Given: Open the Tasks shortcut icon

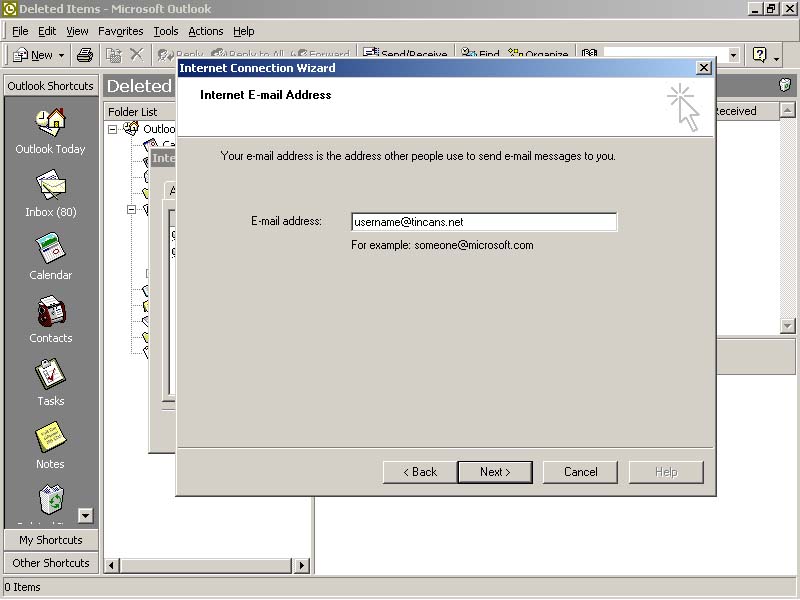Looking at the screenshot, I should click(51, 374).
